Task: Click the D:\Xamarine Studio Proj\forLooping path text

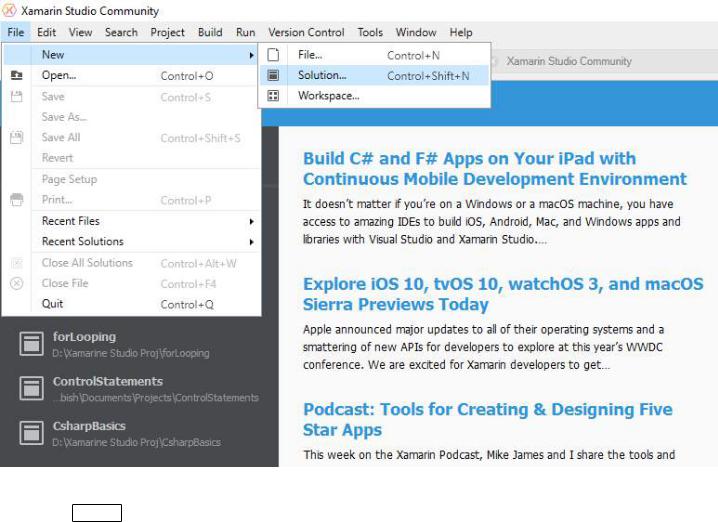Action: tap(131, 353)
